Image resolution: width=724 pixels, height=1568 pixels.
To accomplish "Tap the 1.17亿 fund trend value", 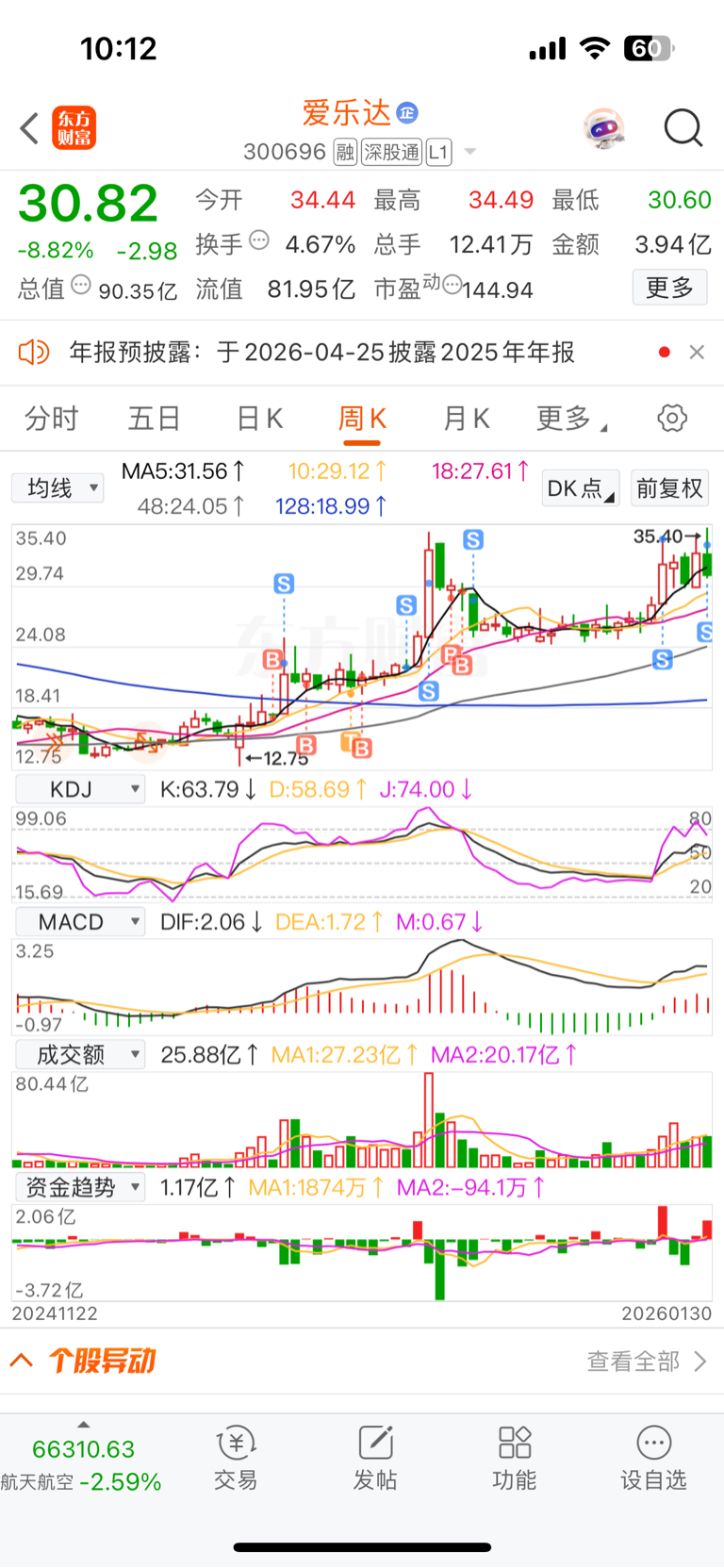I will (197, 1187).
